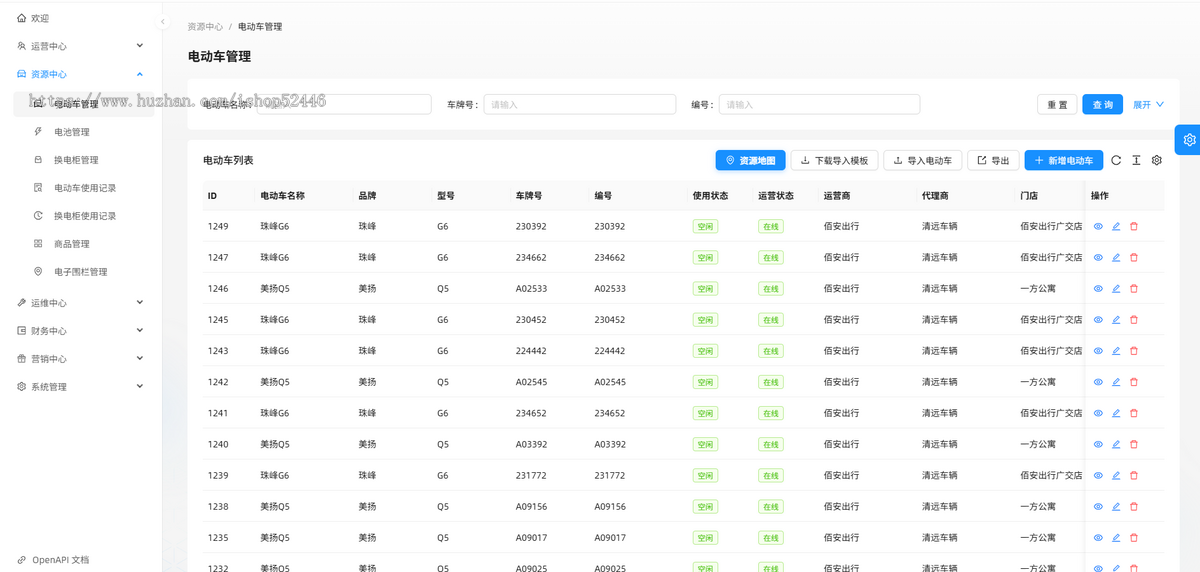
Task: Click 门店 cell 一方公寓 in row 1246
Action: point(1037,288)
